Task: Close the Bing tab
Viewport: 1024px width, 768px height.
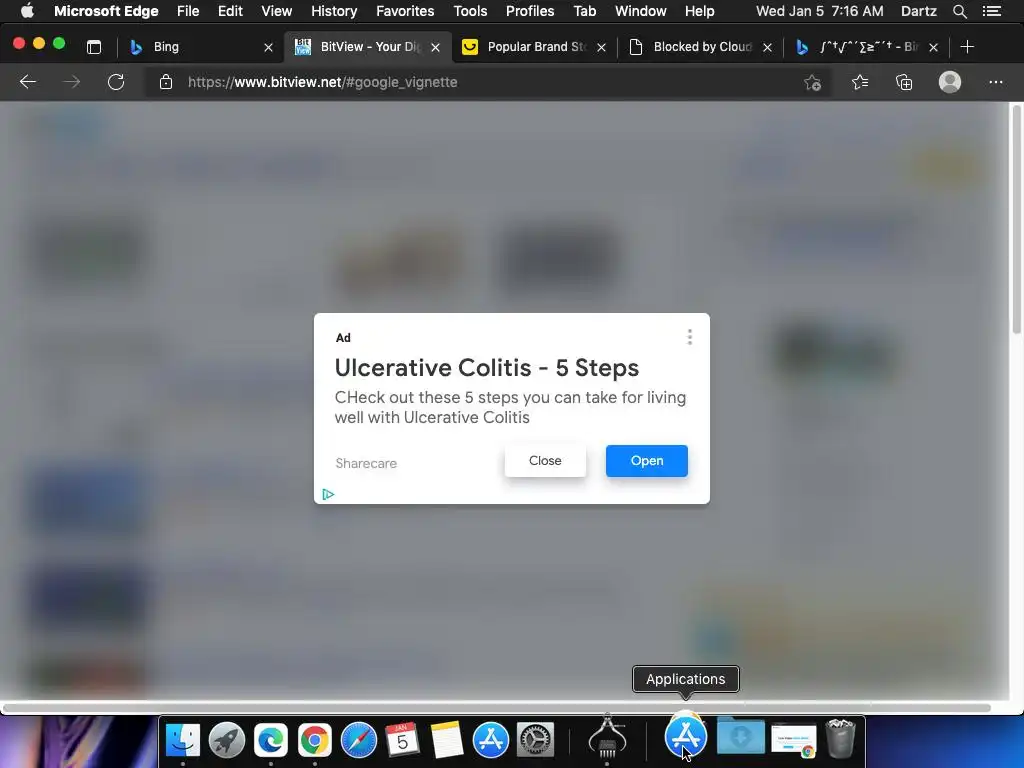Action: [268, 47]
